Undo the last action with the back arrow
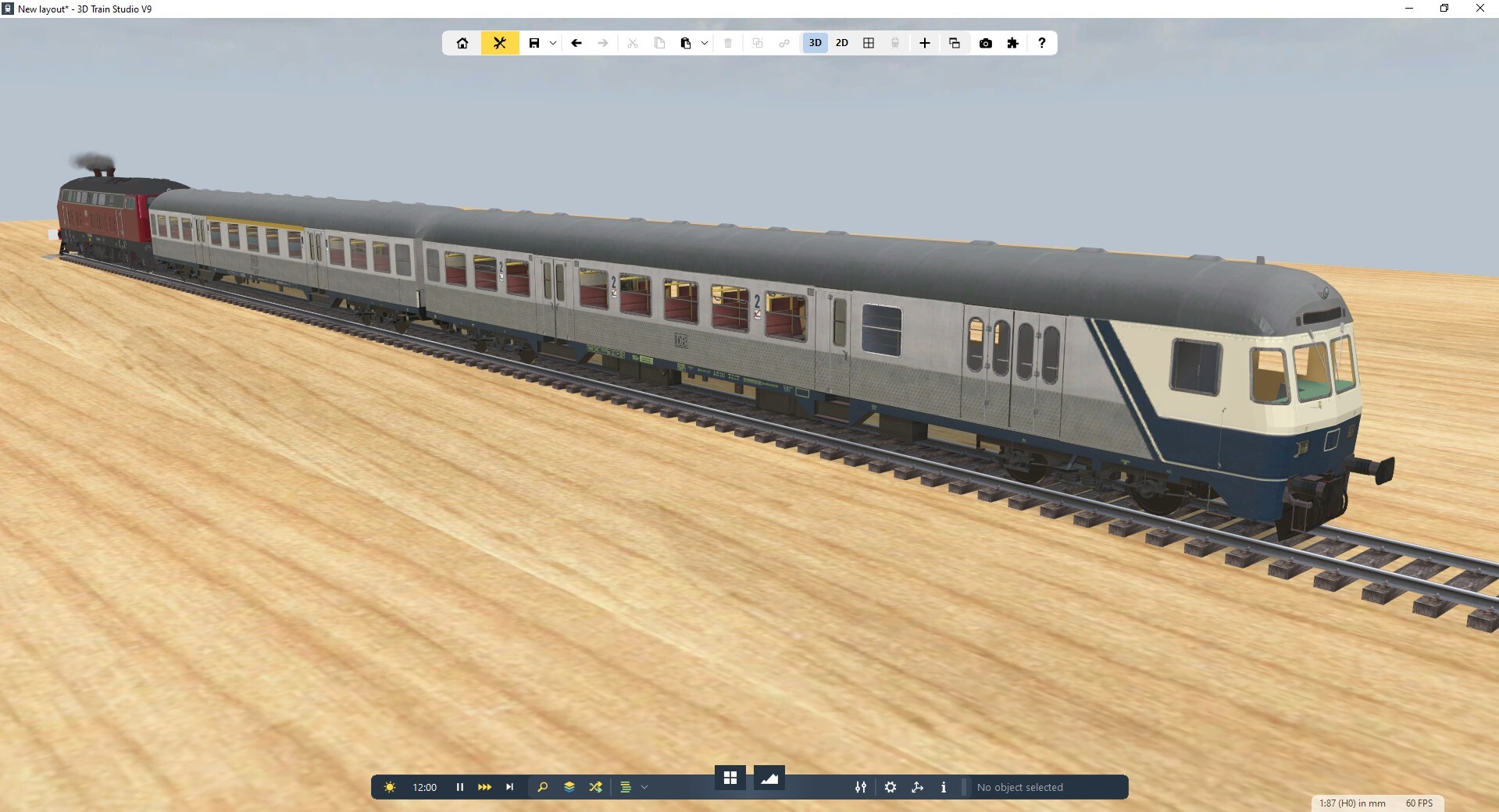This screenshot has height=812, width=1499. [576, 43]
